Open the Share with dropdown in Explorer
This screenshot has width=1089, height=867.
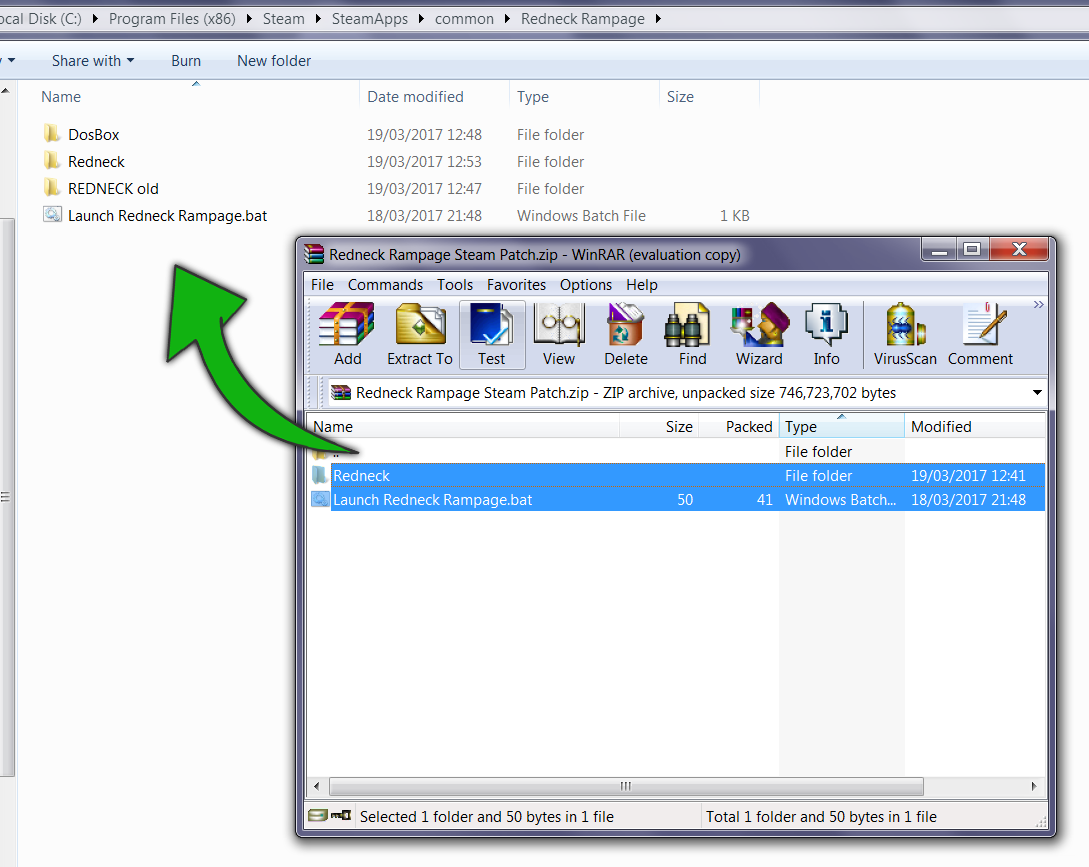[93, 61]
